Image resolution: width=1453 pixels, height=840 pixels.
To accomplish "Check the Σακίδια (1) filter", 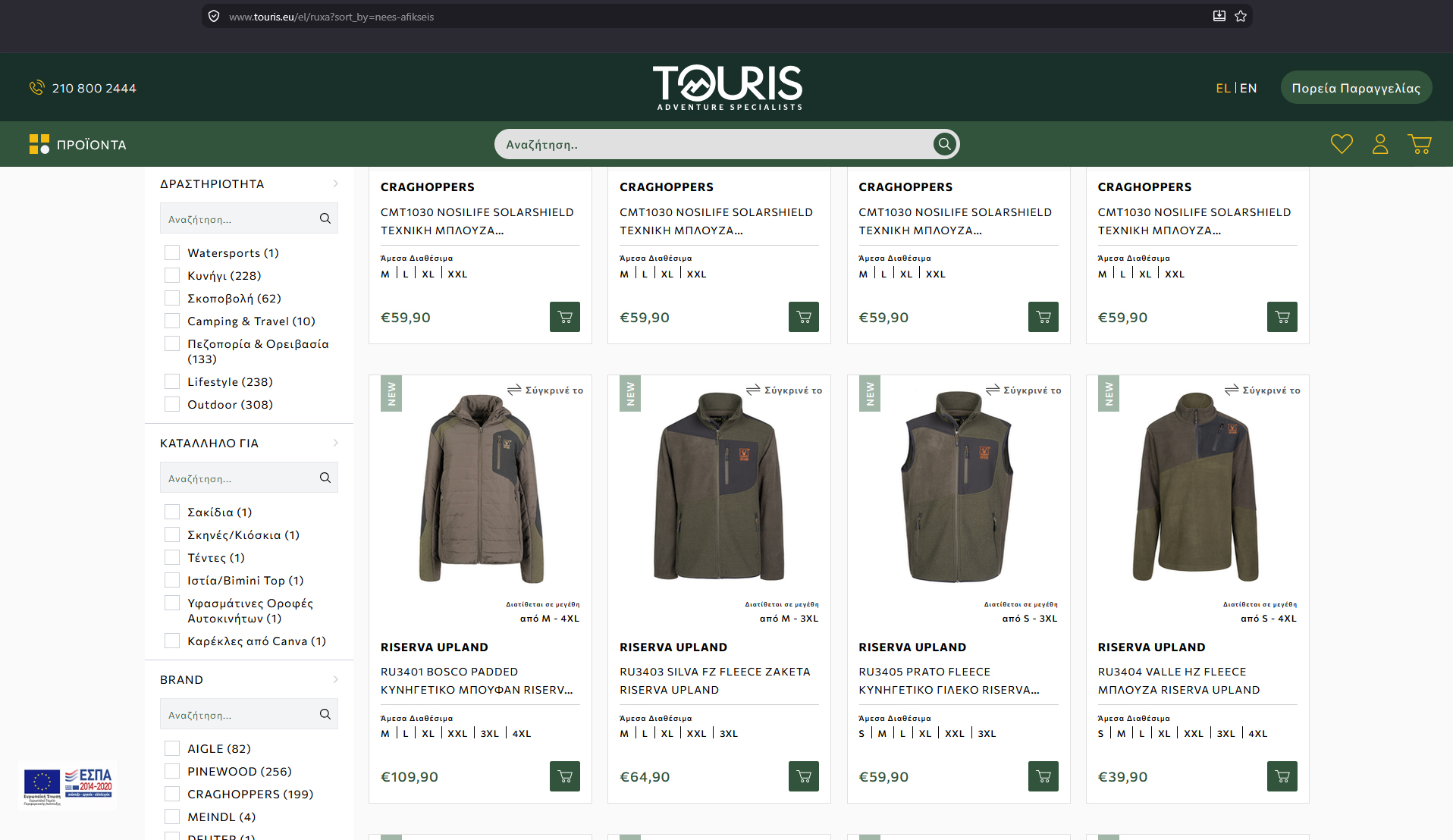I will click(x=172, y=512).
